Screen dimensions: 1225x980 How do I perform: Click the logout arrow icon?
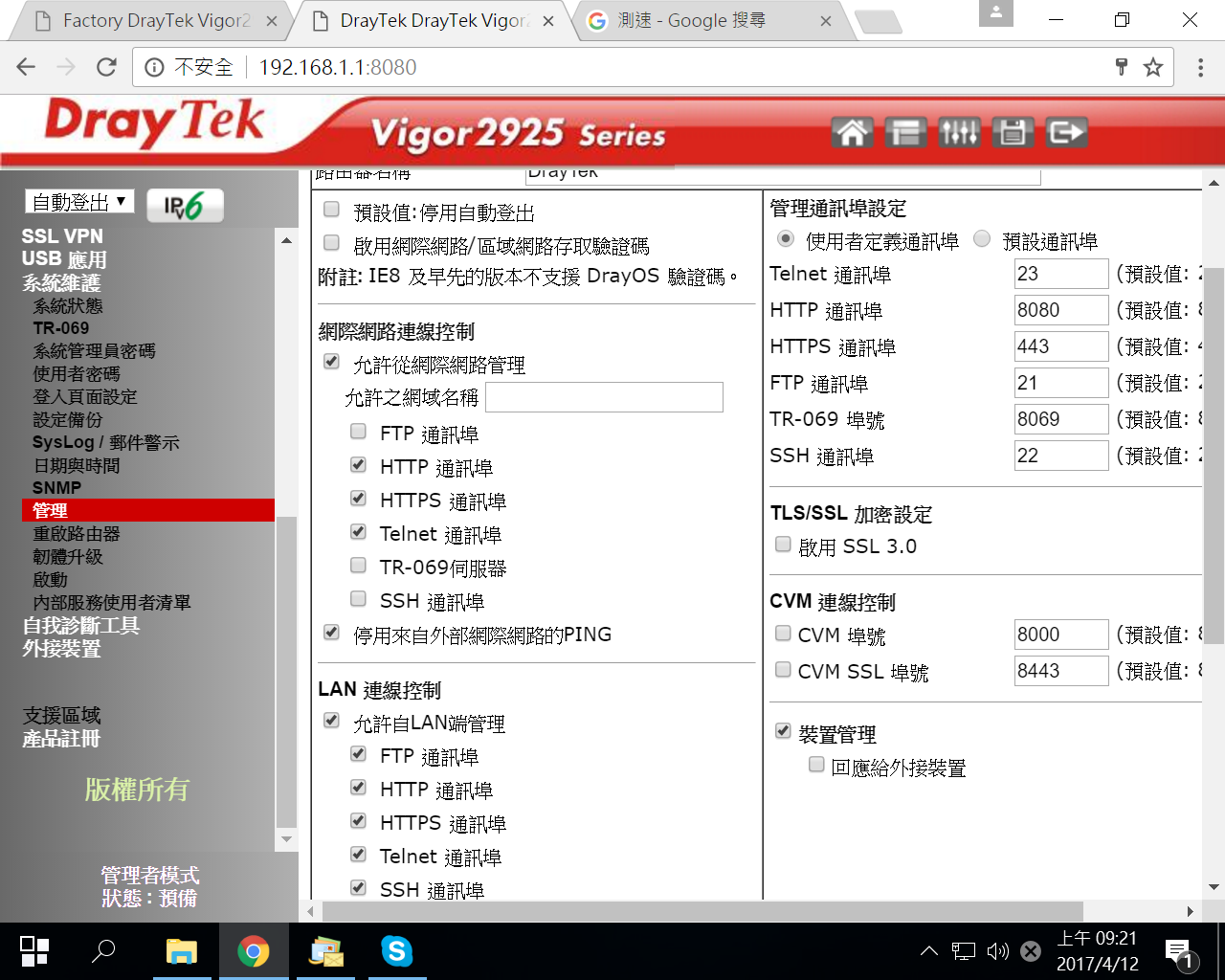coord(1066,132)
